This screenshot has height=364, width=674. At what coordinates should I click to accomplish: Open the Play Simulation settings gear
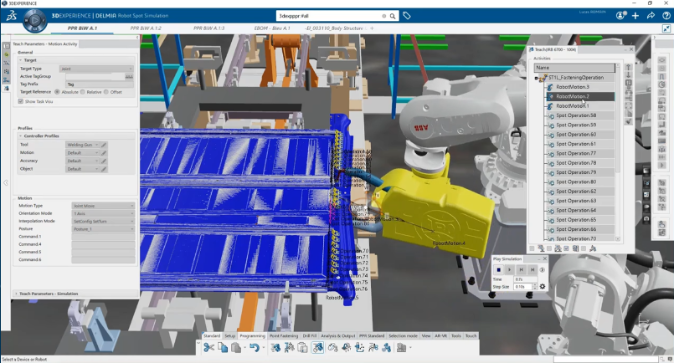coord(542,286)
